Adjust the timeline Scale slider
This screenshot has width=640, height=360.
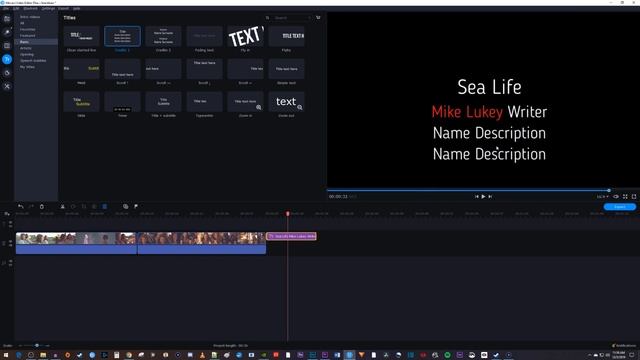[x=36, y=346]
